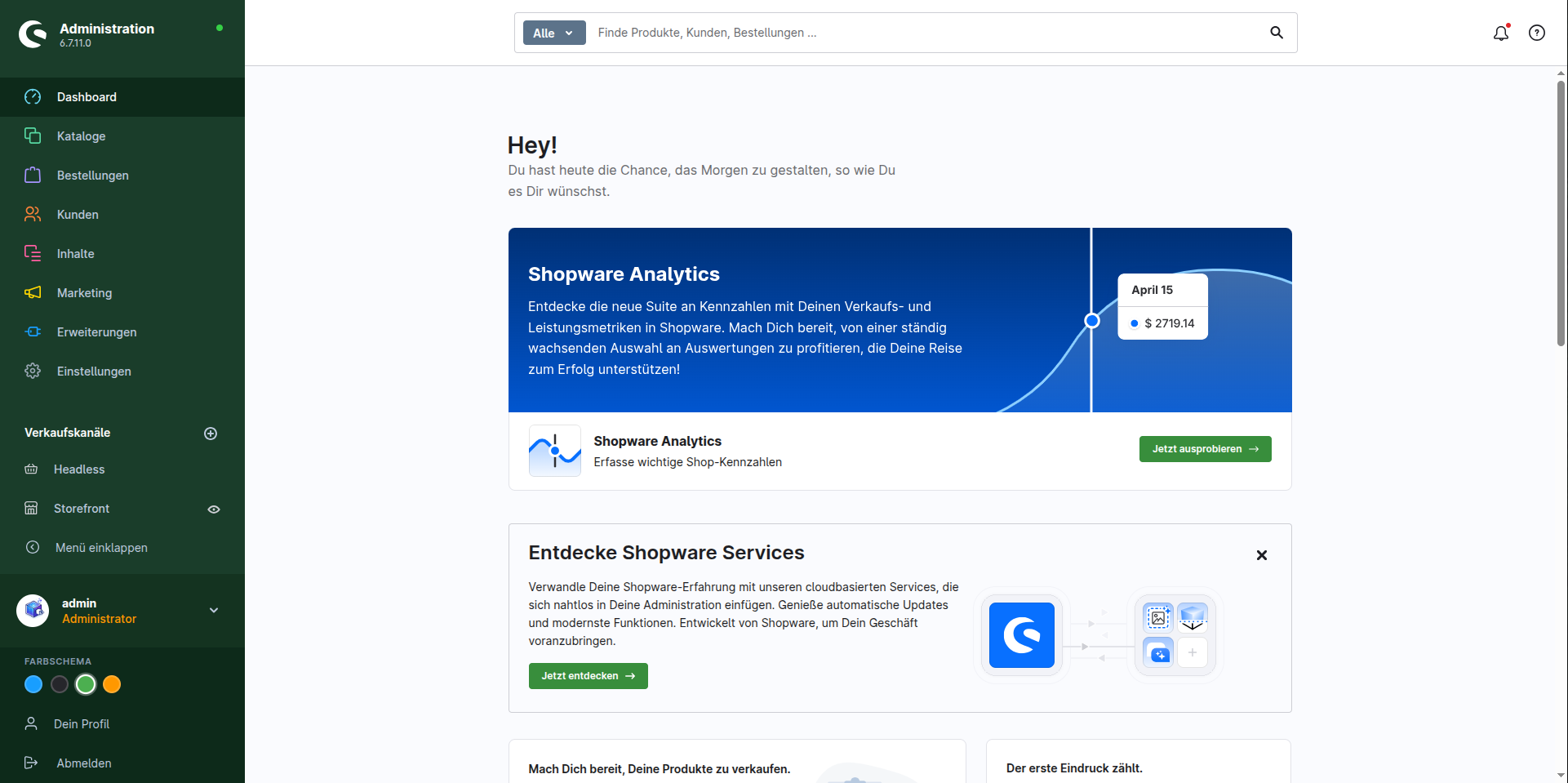Viewport: 1568px width, 783px height.
Task: Click the Erweiterungen plug icon
Action: click(x=33, y=331)
